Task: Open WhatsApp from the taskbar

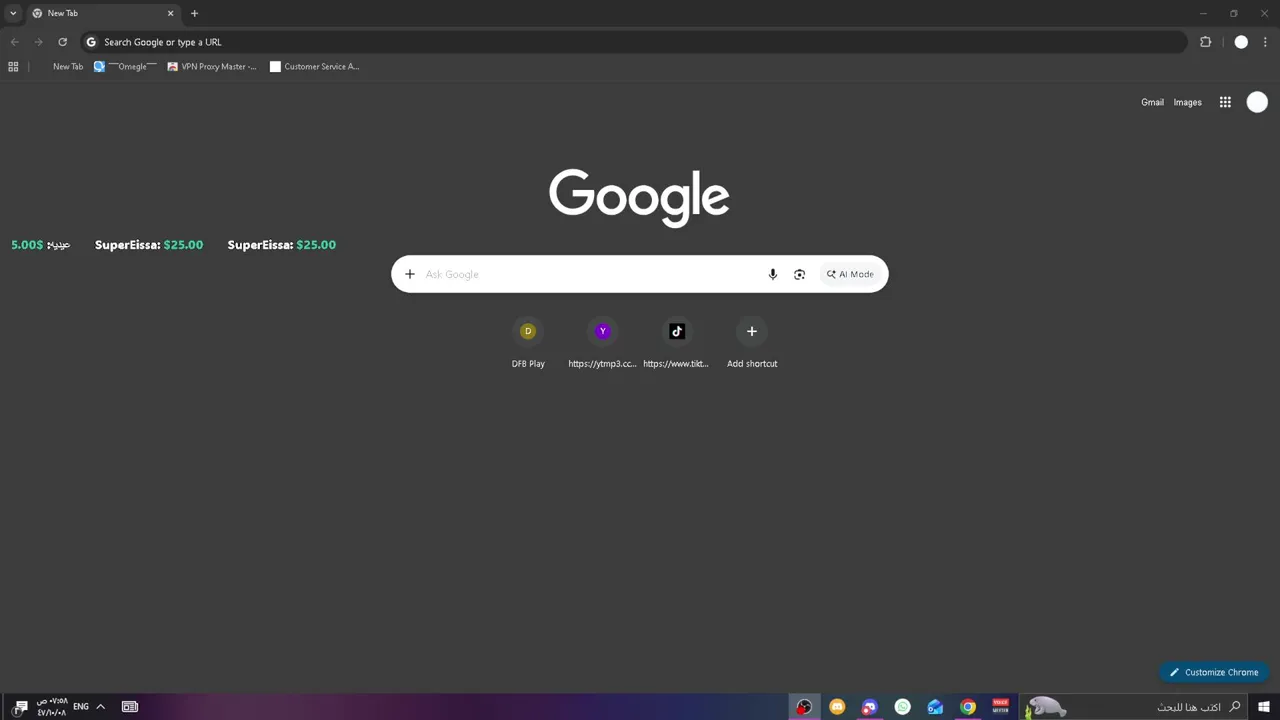Action: pos(902,707)
